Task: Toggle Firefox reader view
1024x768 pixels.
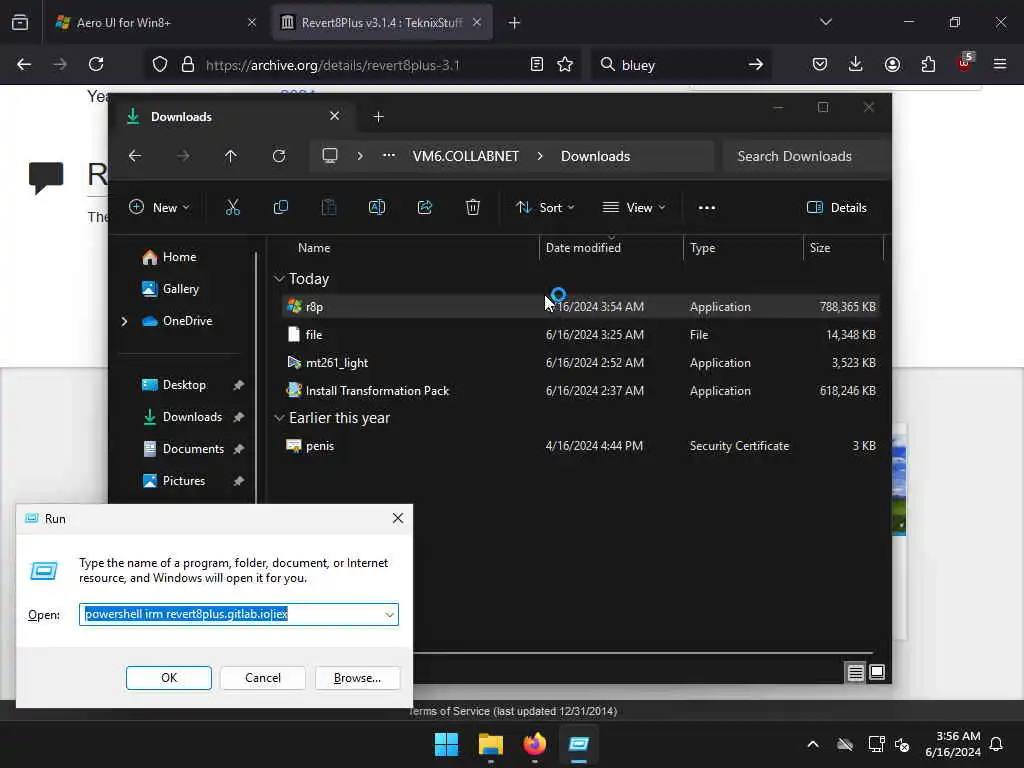Action: [x=537, y=64]
